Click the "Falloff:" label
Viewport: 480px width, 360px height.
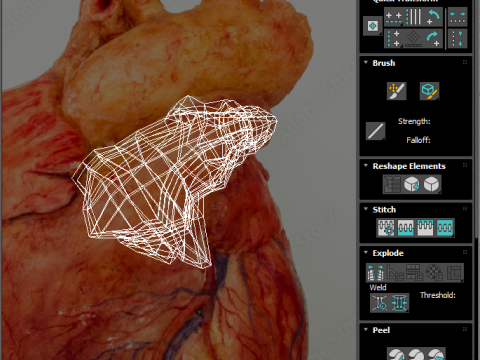[418, 140]
